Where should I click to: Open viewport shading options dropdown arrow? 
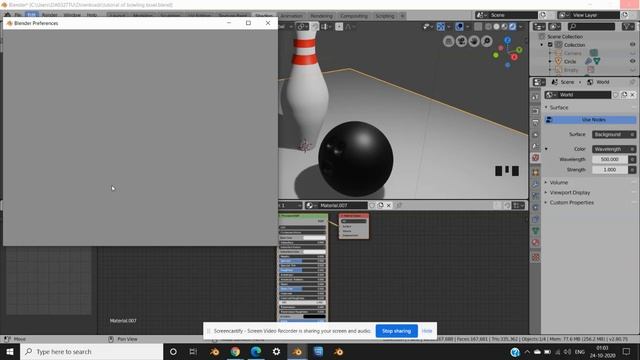[x=521, y=27]
